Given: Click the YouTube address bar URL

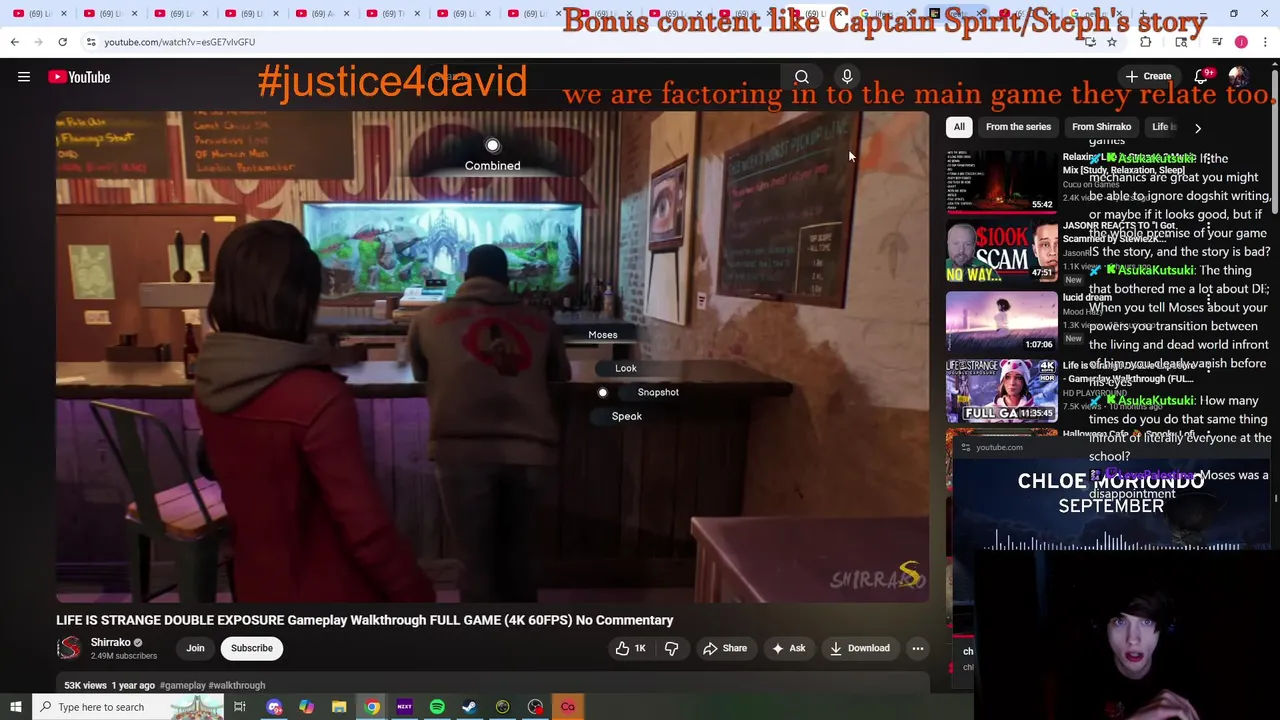Looking at the screenshot, I should click(x=180, y=42).
